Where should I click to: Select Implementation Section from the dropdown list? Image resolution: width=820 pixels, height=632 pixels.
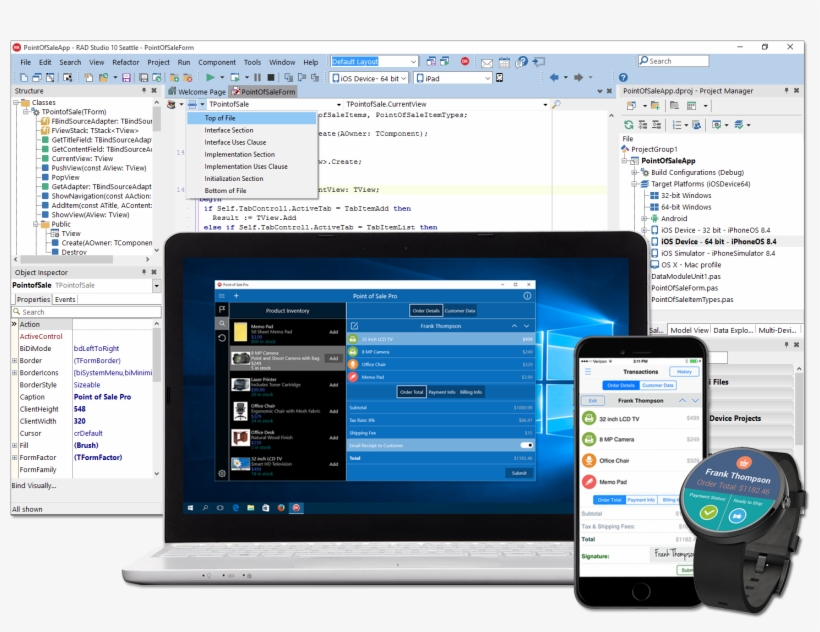[239, 154]
